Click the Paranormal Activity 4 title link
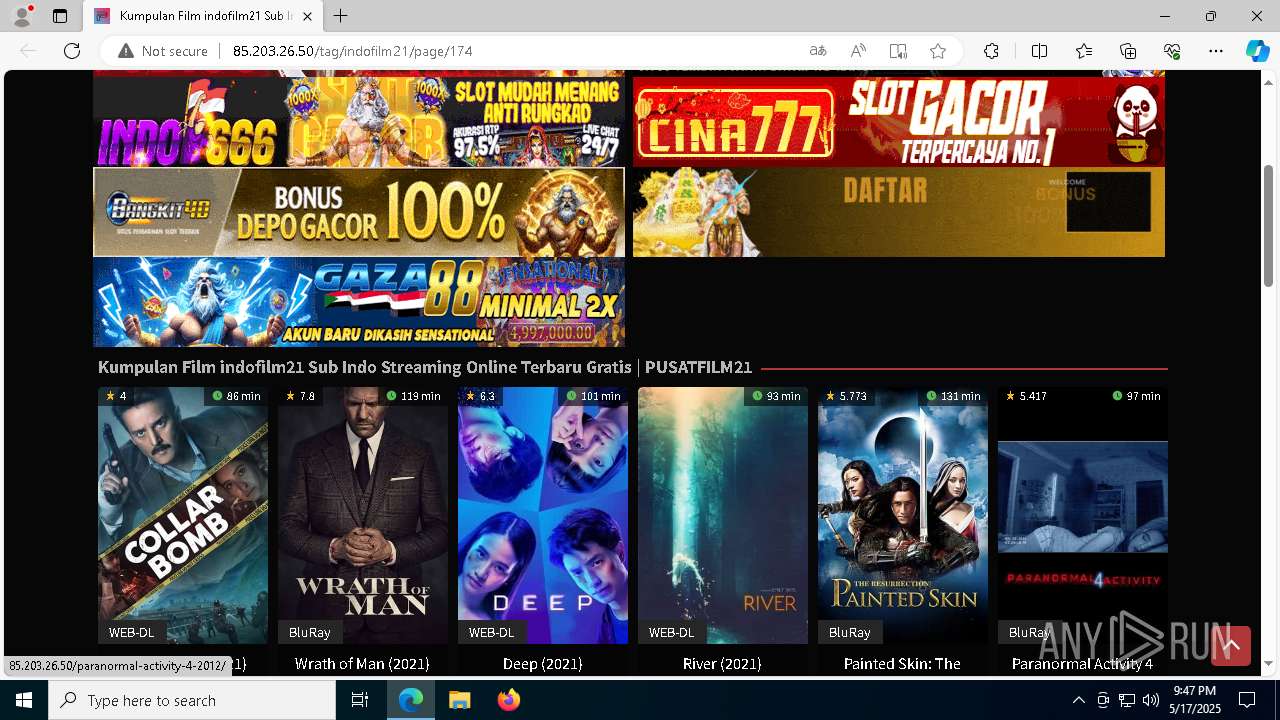Image resolution: width=1280 pixels, height=720 pixels. coord(1082,663)
